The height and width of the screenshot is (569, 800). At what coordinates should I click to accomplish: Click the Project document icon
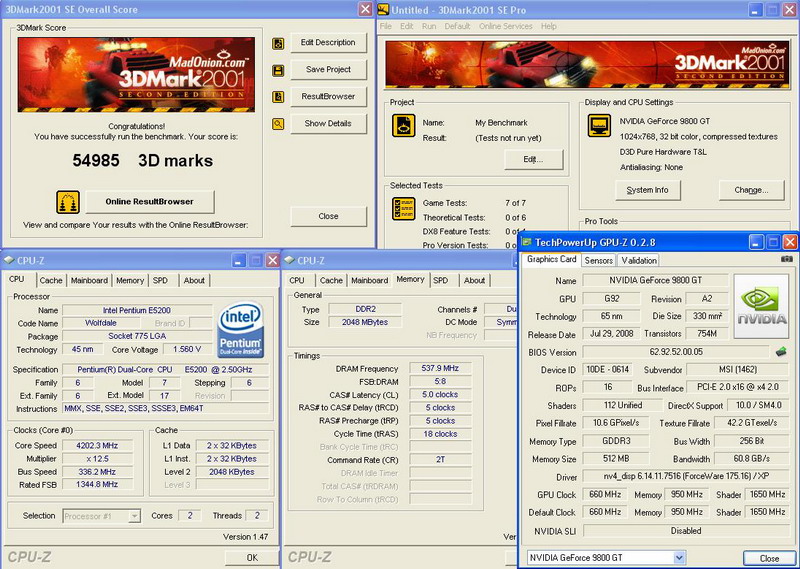click(x=404, y=126)
